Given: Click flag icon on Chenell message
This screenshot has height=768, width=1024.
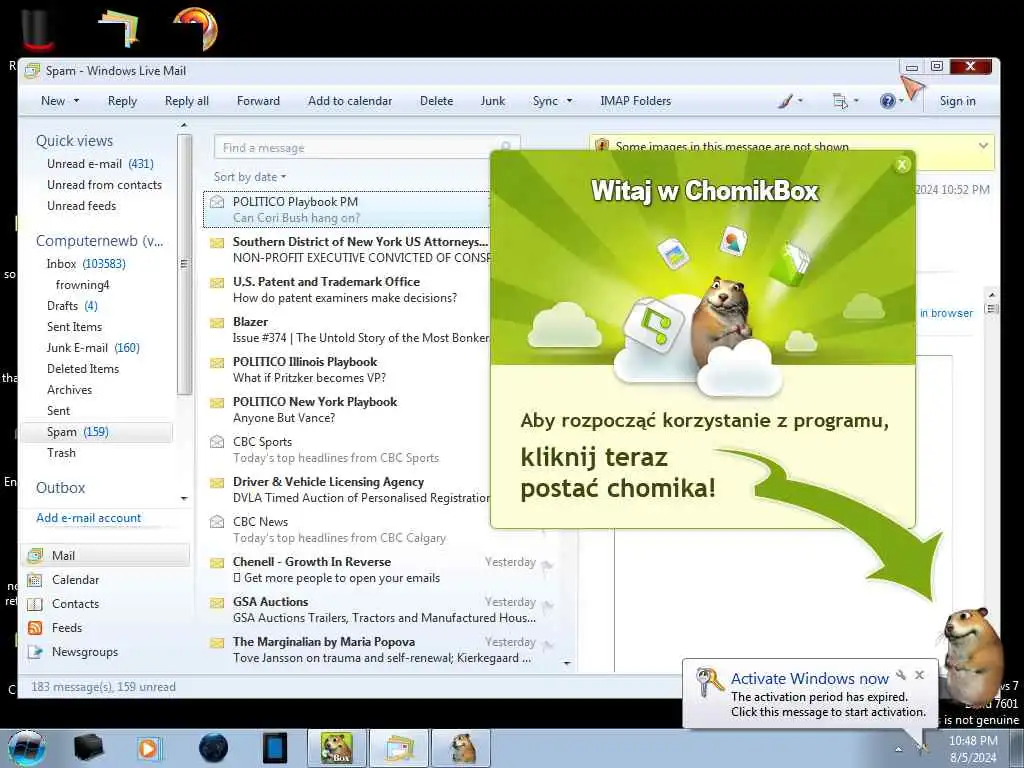Looking at the screenshot, I should pos(547,566).
